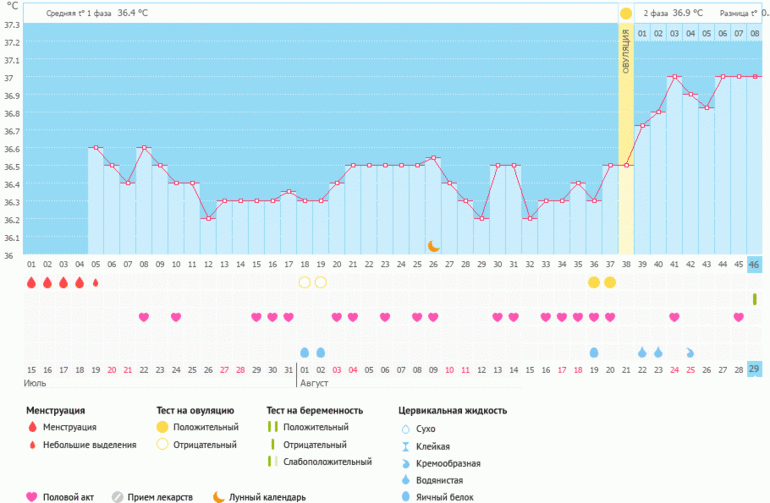Click negative ovulation test circle on day 18

click(305, 282)
